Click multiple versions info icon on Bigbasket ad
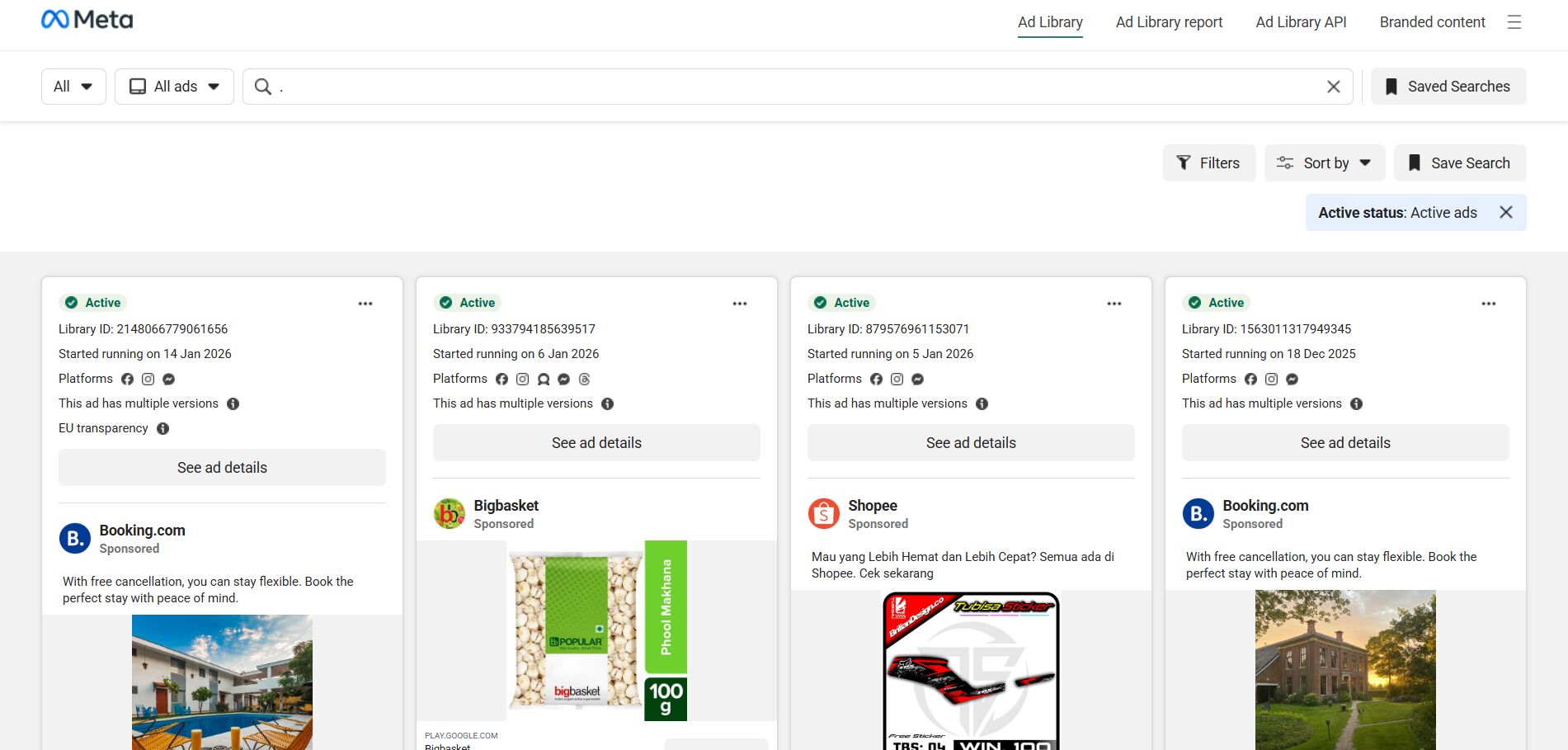This screenshot has height=750, width=1568. tap(607, 404)
